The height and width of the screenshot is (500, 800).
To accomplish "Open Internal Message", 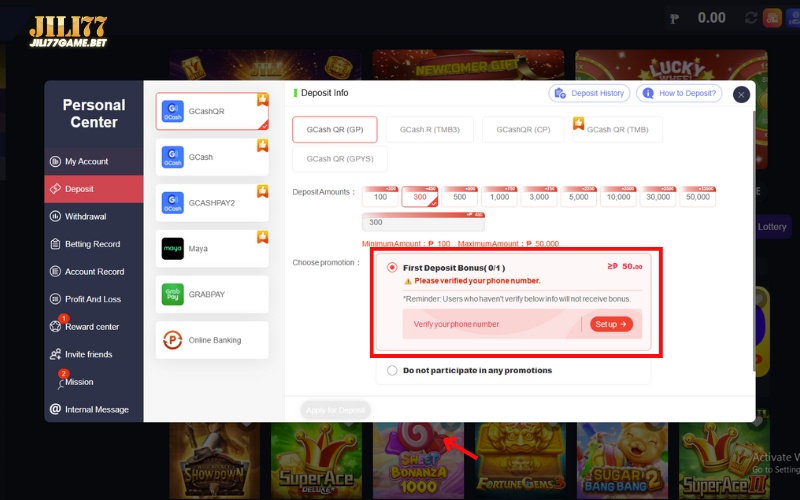I will (94, 409).
